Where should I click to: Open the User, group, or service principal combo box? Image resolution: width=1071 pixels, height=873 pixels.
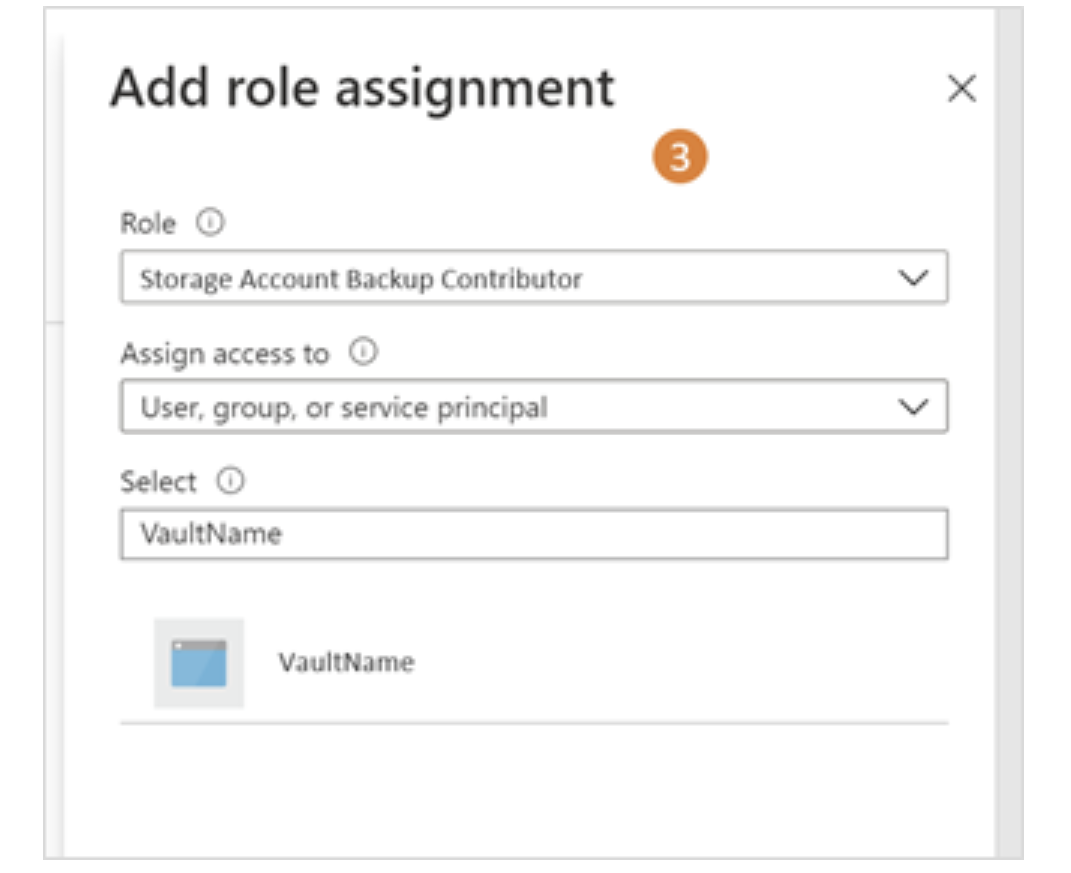coord(500,408)
